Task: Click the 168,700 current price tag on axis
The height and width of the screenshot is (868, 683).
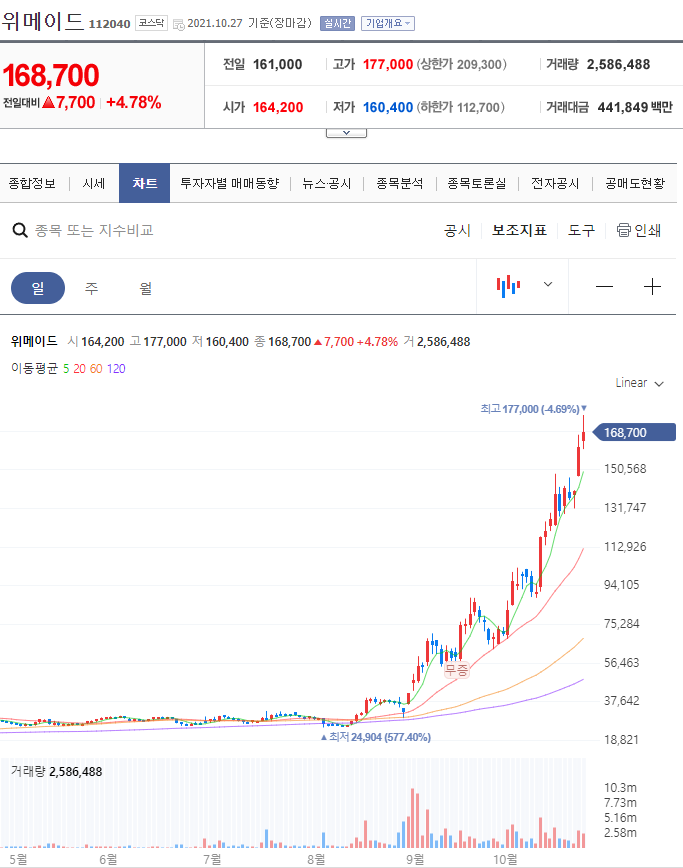Action: click(634, 432)
